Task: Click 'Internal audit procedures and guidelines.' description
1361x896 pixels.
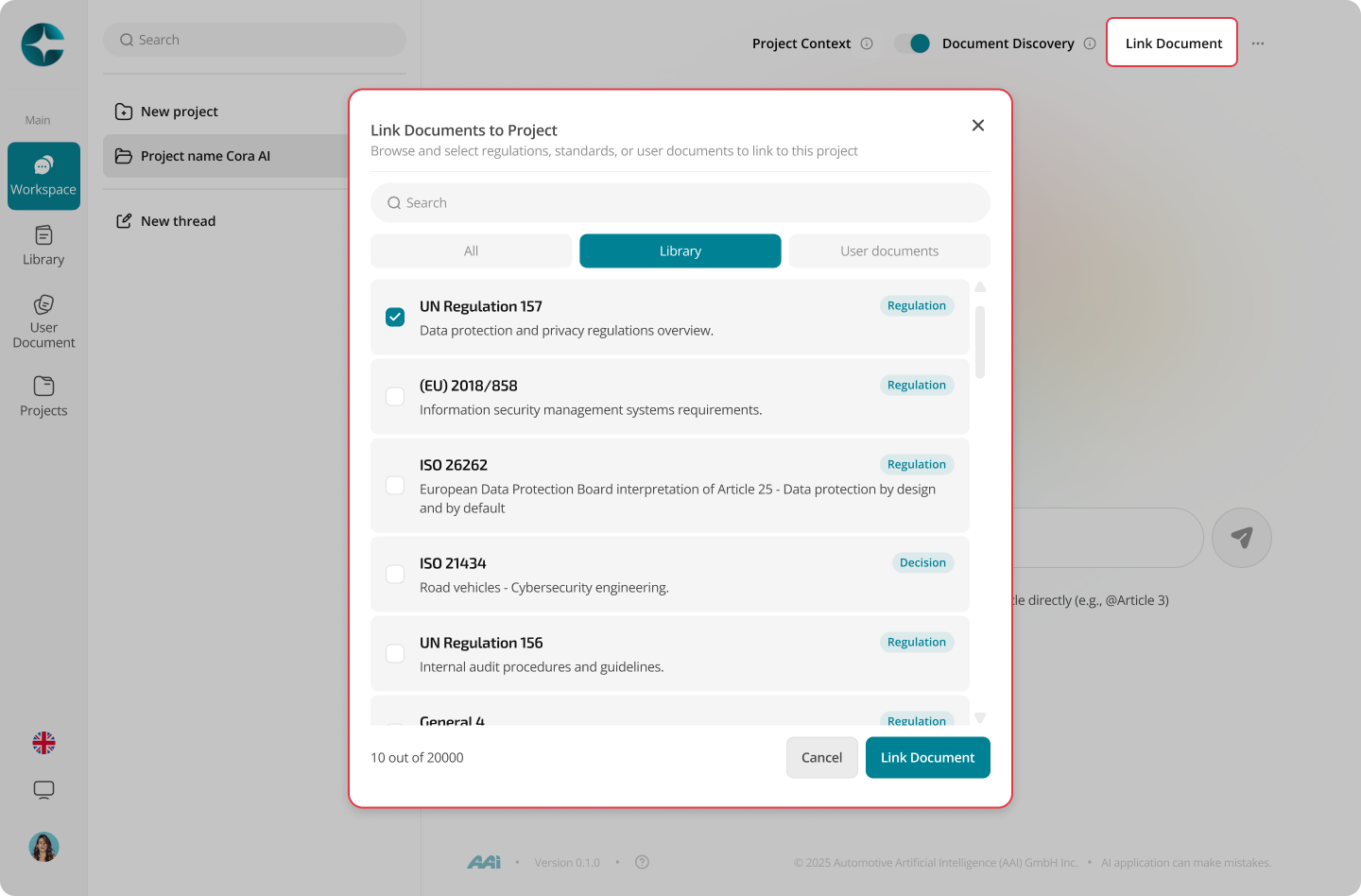Action: click(x=542, y=667)
